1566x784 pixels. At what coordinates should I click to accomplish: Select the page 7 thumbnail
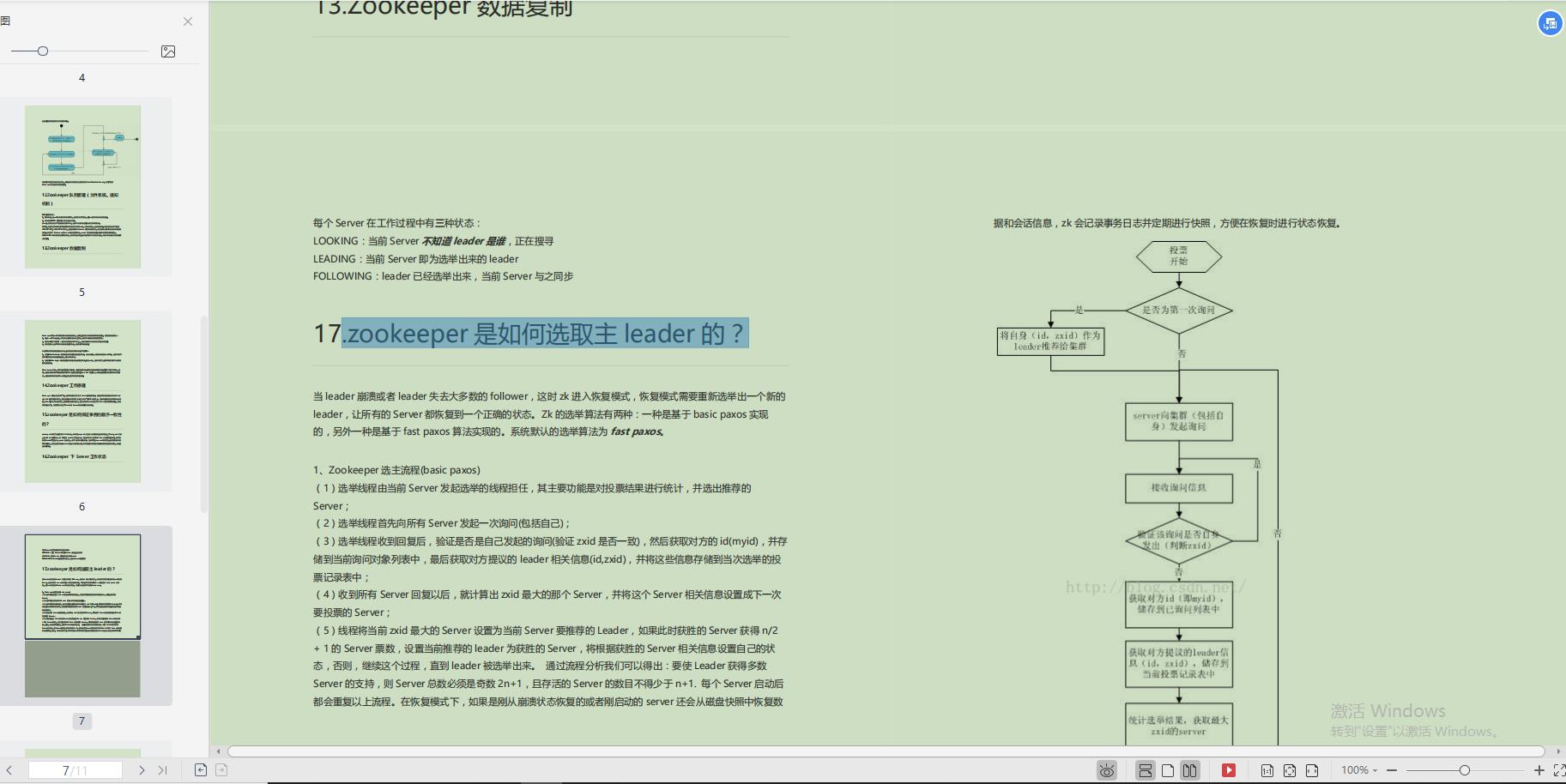coord(82,616)
